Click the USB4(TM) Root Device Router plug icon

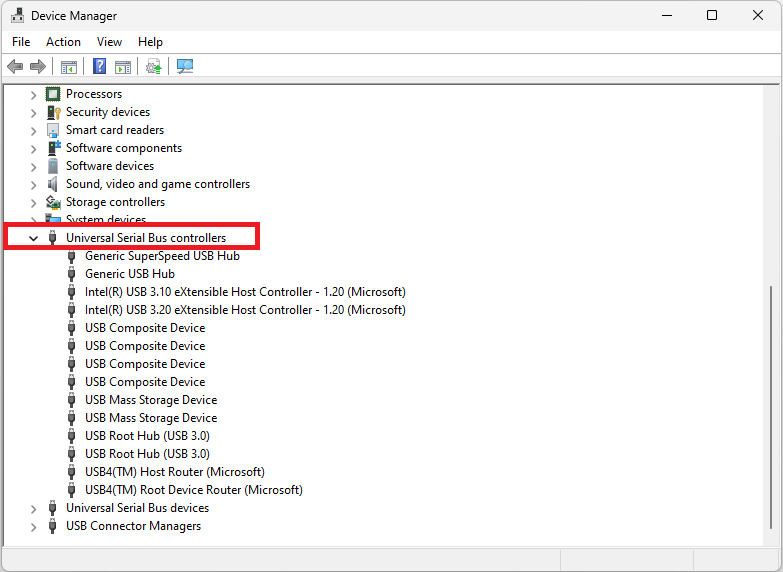click(71, 490)
